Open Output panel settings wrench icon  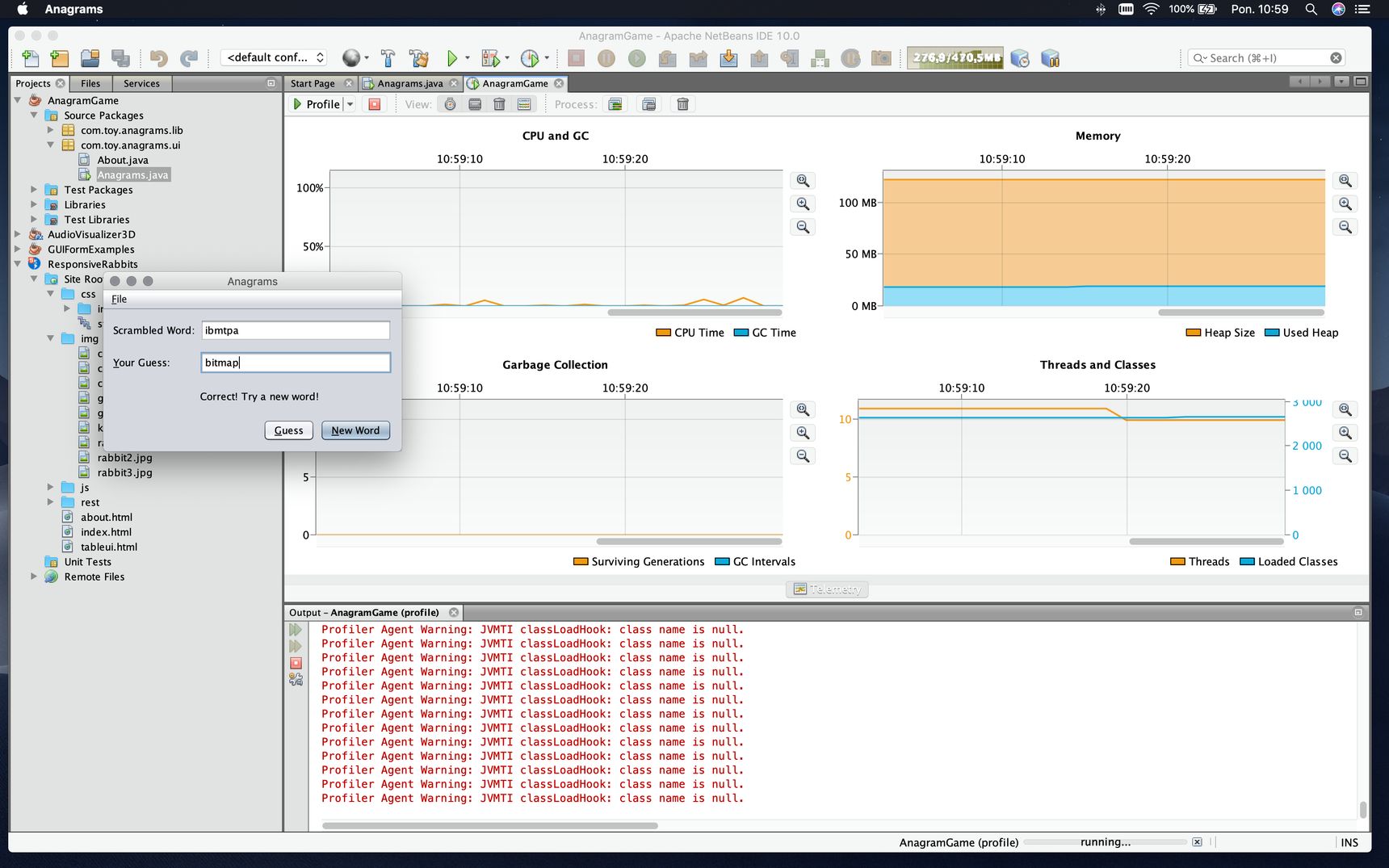pos(296,680)
